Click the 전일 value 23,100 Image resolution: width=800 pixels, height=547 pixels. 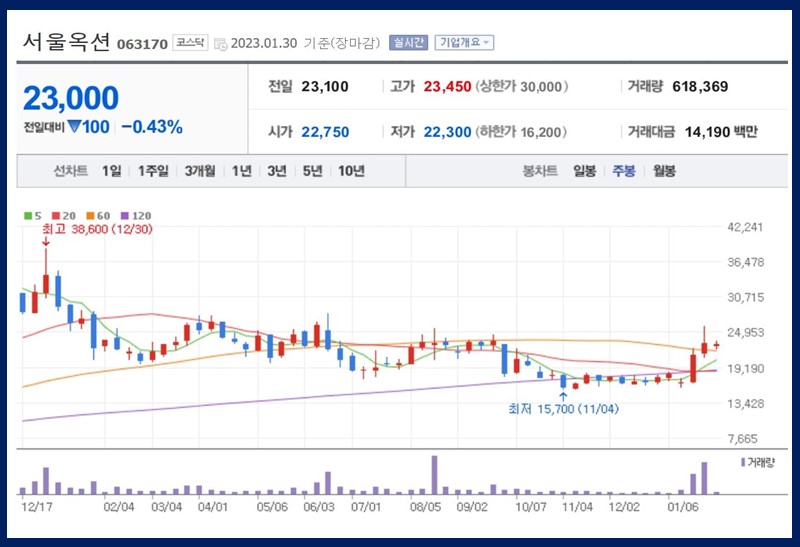(324, 86)
